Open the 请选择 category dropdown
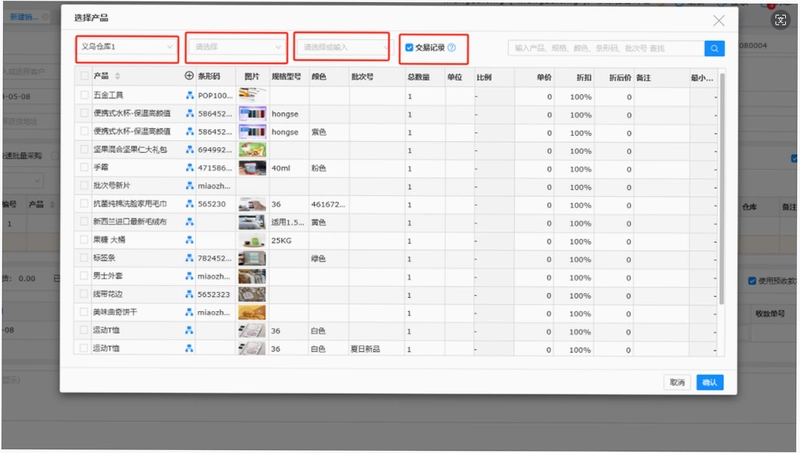Screen dimensions: 800x453 236,47
